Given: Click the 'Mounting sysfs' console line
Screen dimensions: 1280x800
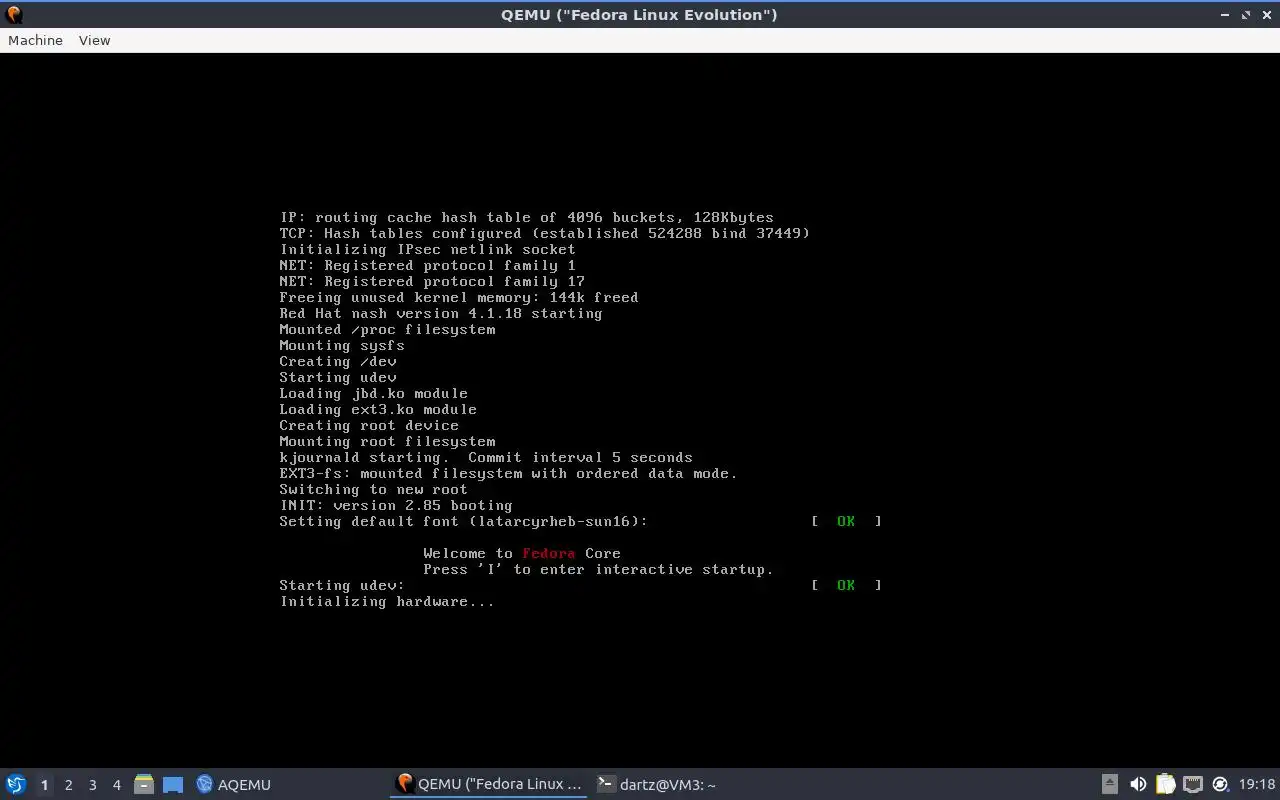Looking at the screenshot, I should 342,345.
